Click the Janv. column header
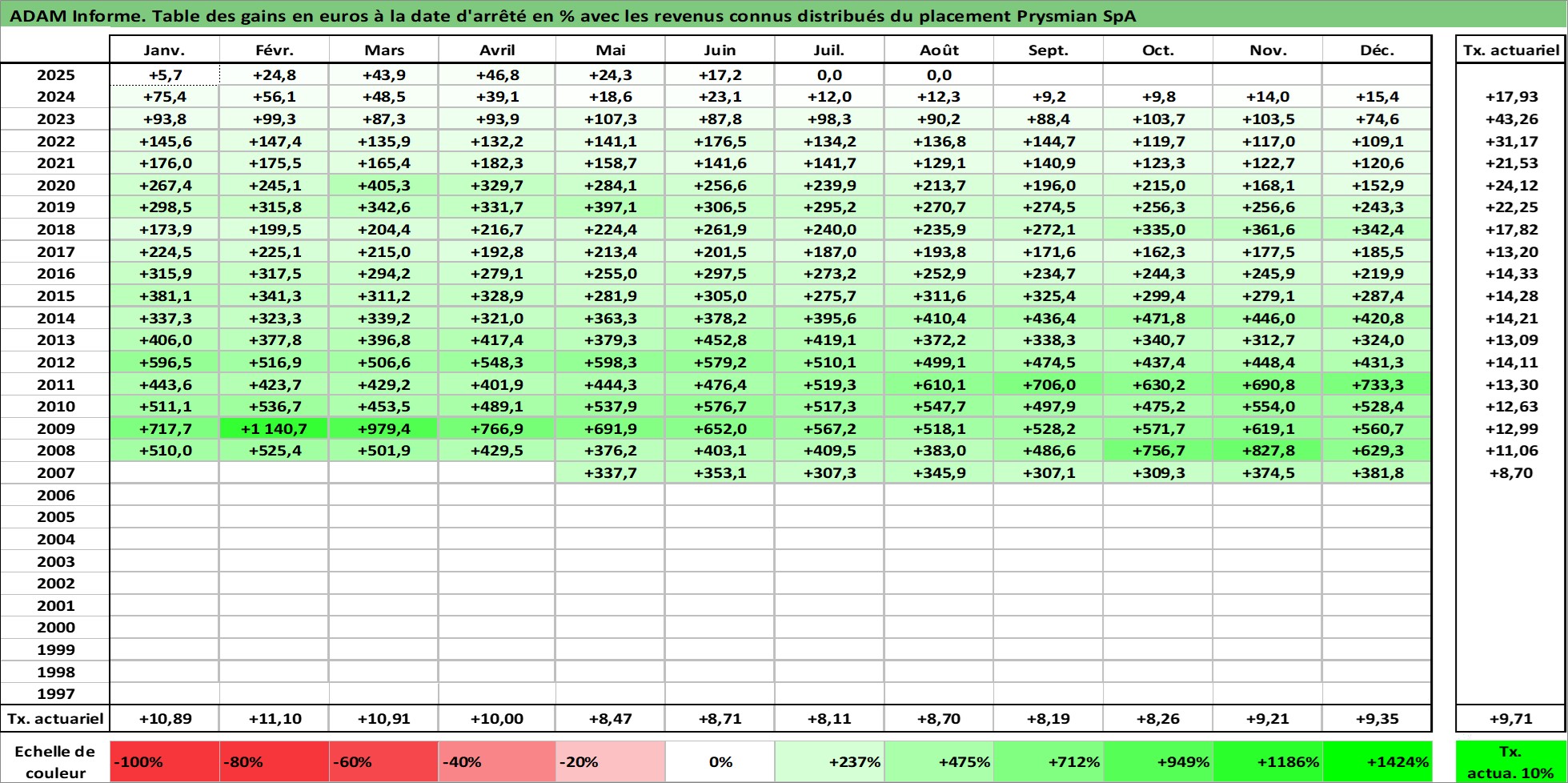The image size is (1568, 783). pos(164,50)
